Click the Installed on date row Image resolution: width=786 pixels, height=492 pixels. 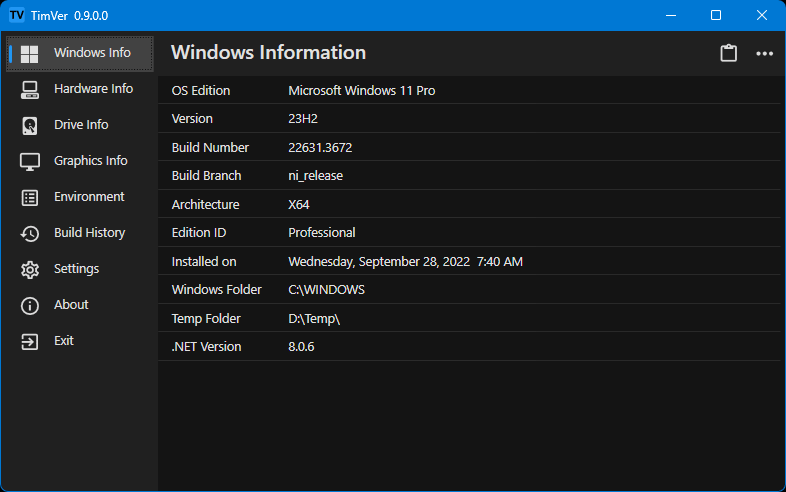(405, 262)
